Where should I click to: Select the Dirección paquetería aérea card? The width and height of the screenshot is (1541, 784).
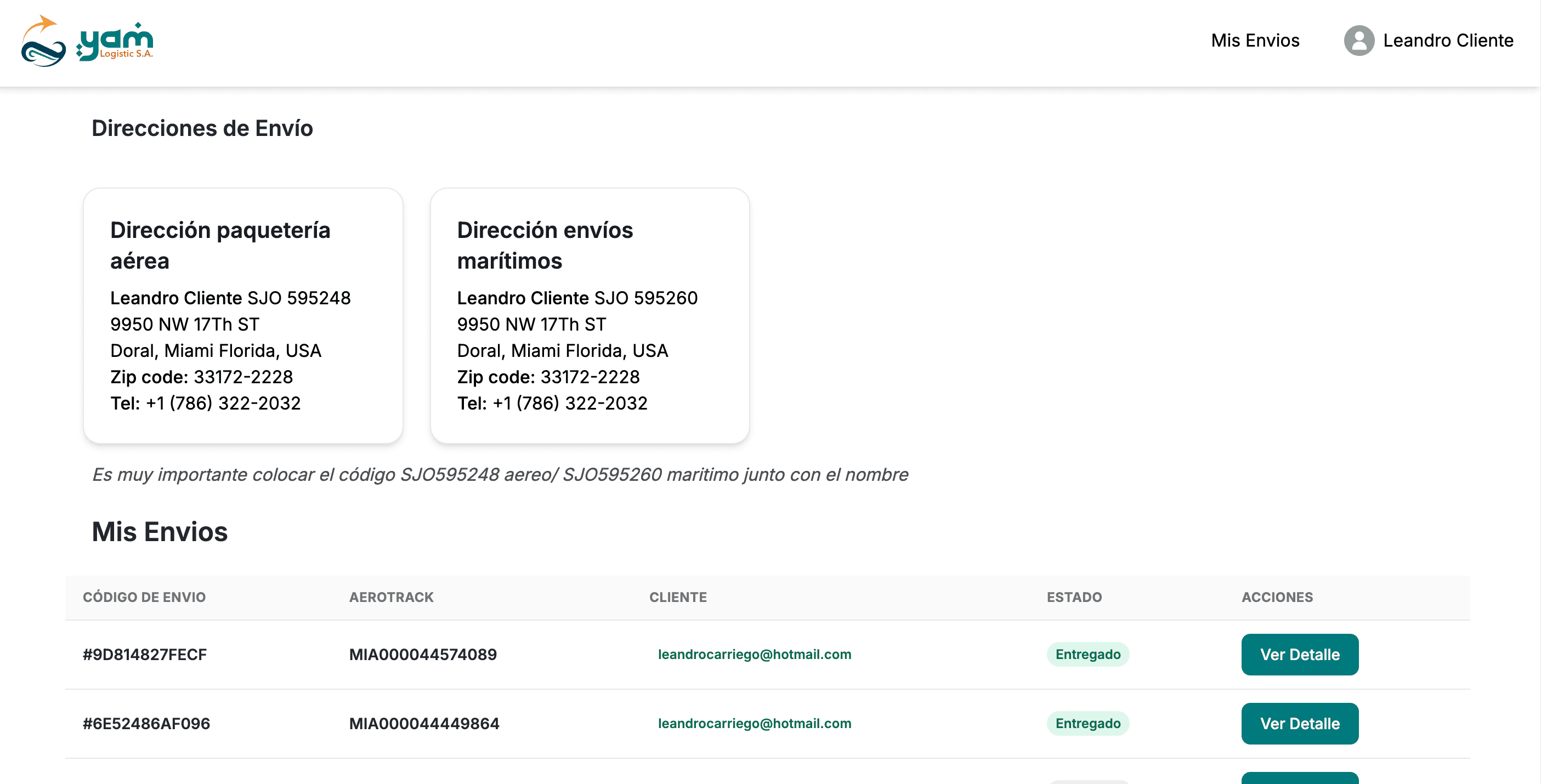[242, 314]
